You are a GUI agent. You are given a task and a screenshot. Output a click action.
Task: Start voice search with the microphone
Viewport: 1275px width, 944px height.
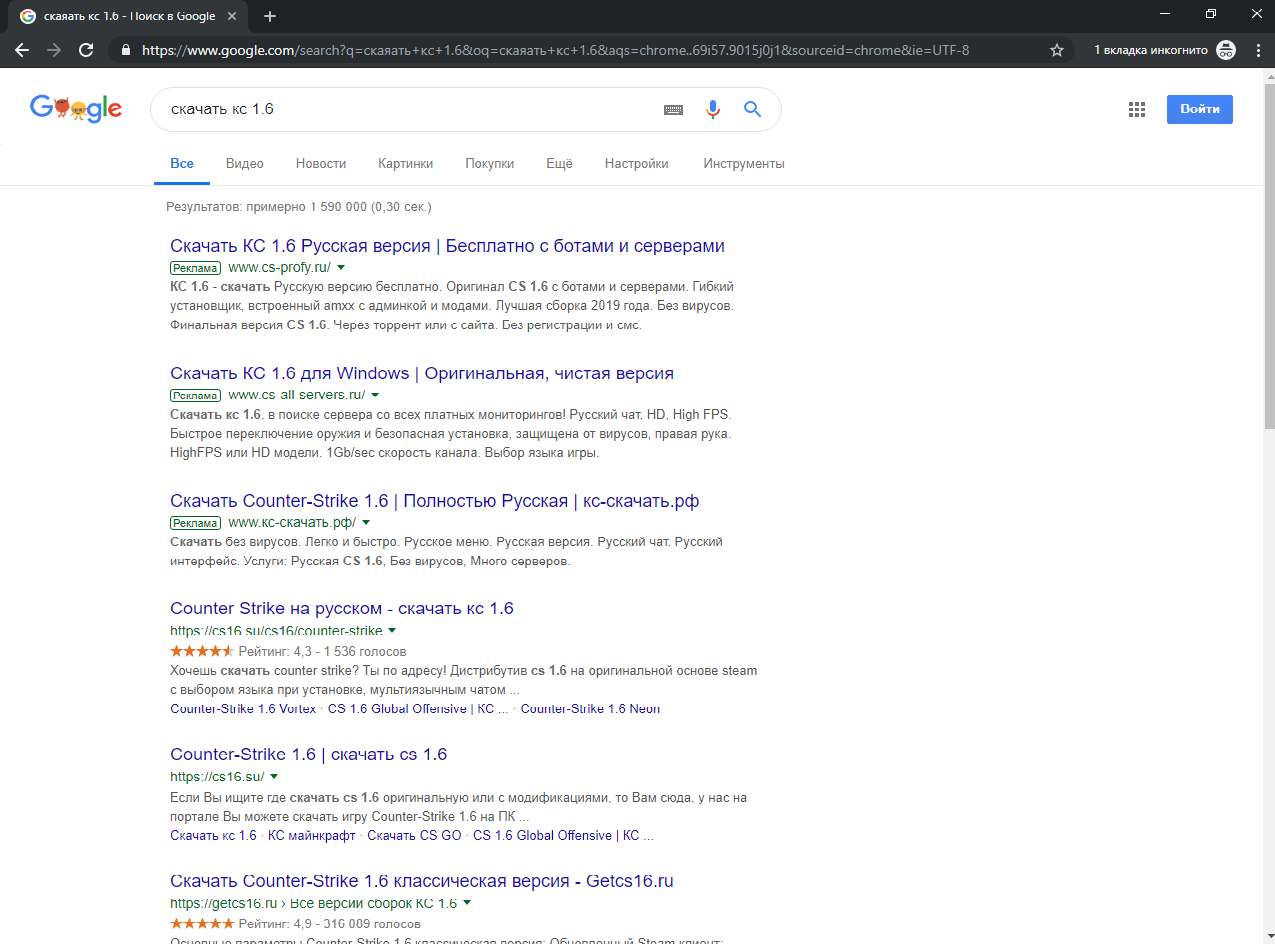(x=713, y=110)
